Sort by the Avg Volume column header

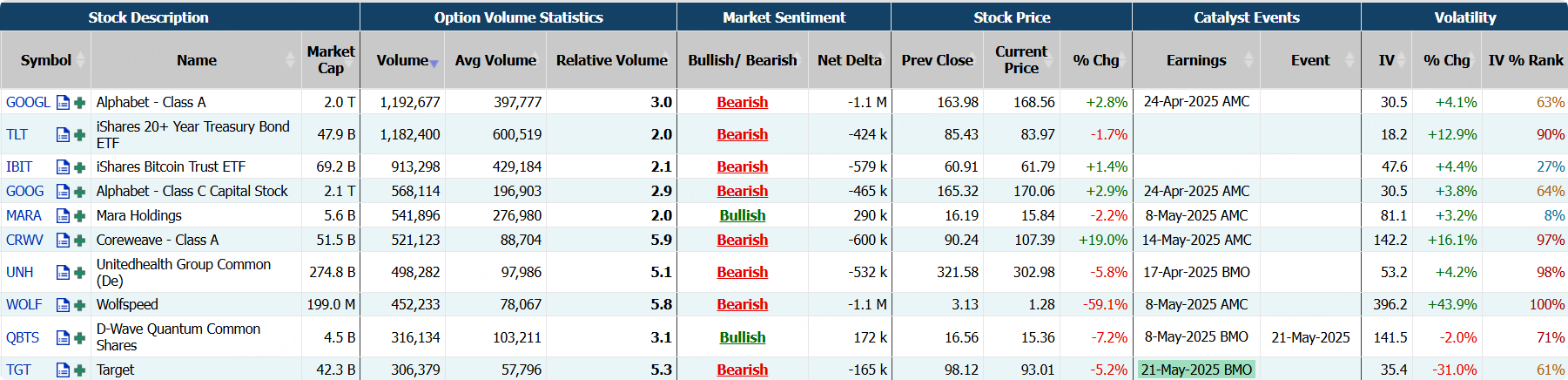tap(495, 60)
